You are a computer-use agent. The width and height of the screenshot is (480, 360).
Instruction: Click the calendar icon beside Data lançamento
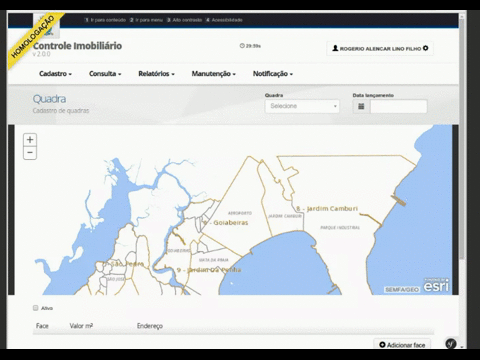[x=361, y=107]
